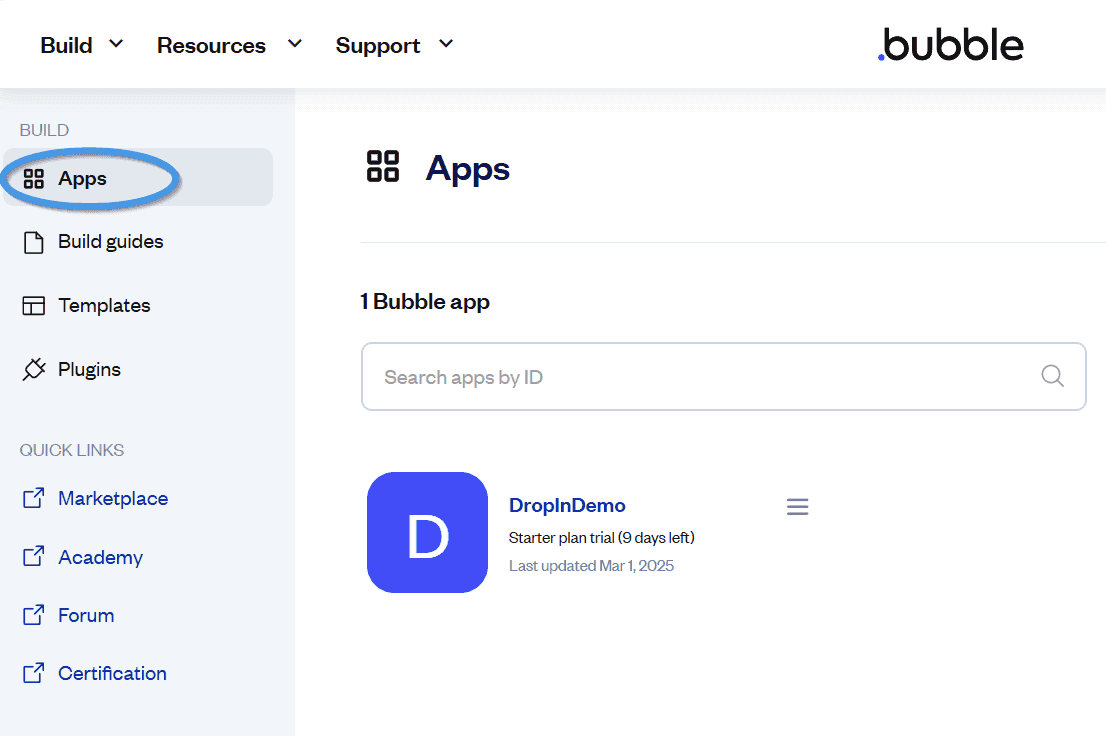
Task: Click the DropInDemo blue D thumbnail
Action: tap(427, 532)
